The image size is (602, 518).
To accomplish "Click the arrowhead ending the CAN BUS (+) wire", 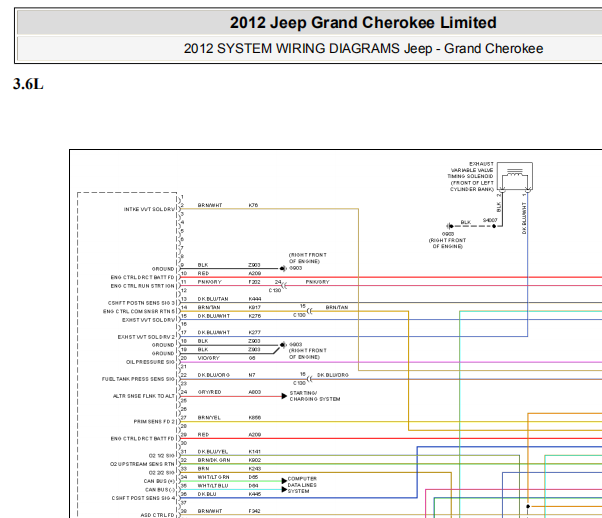I will 284,481.
